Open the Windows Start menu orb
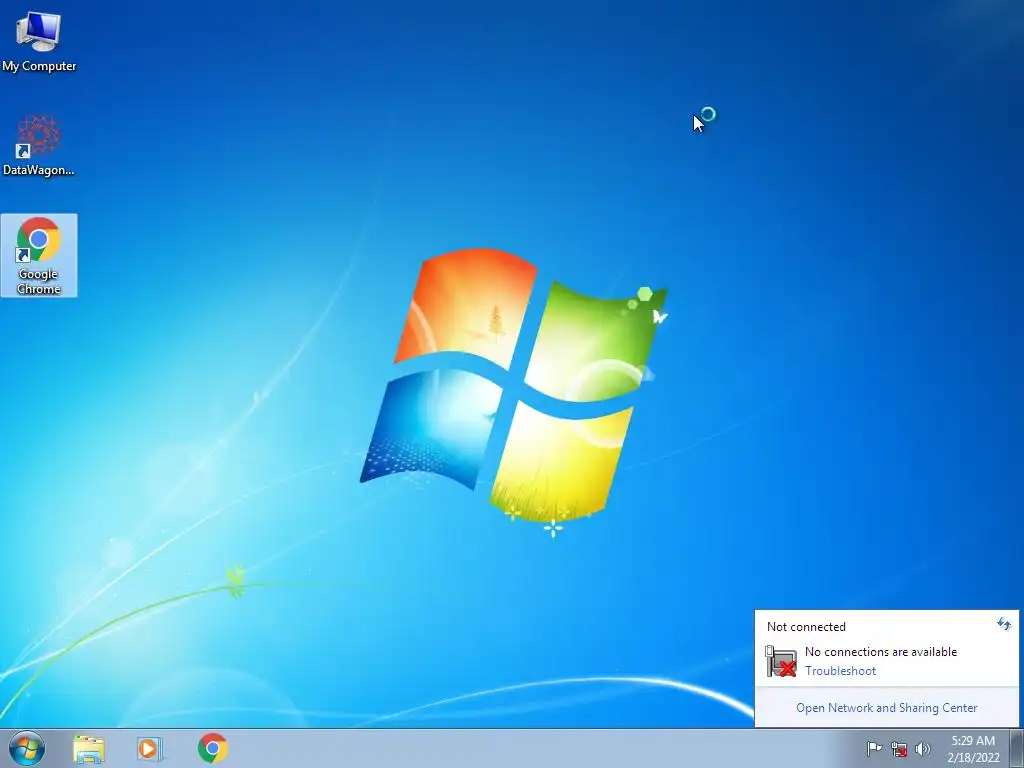The height and width of the screenshot is (768, 1024). coord(27,748)
